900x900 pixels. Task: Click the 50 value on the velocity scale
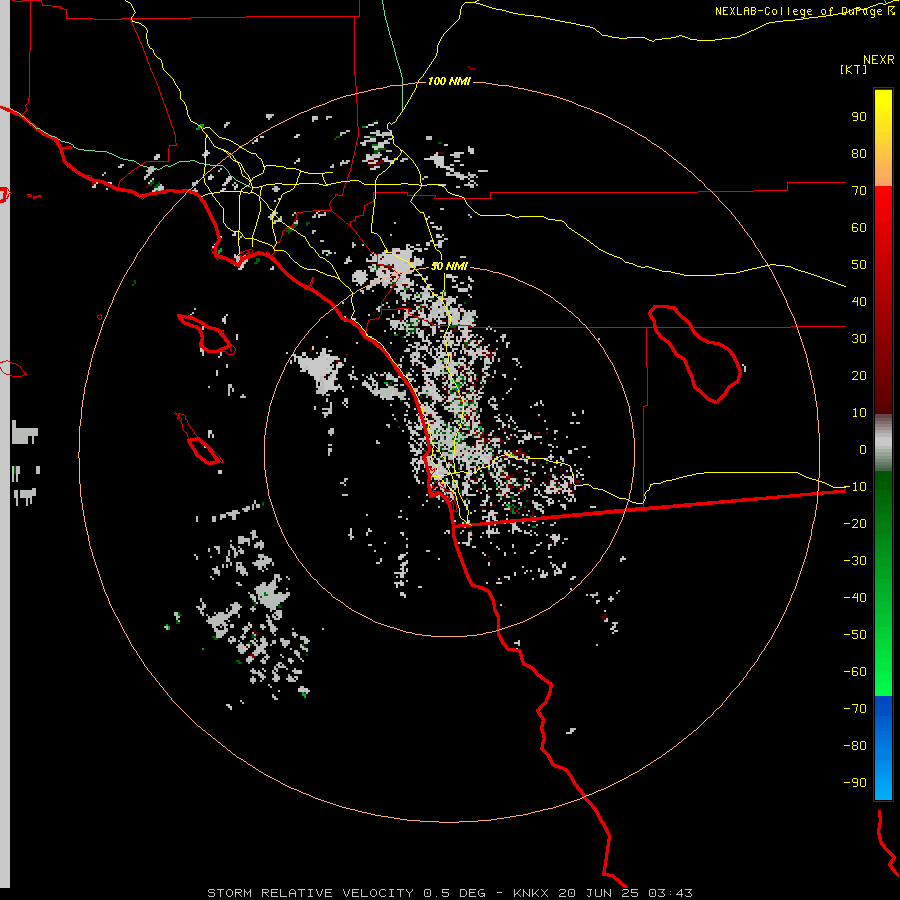[859, 265]
